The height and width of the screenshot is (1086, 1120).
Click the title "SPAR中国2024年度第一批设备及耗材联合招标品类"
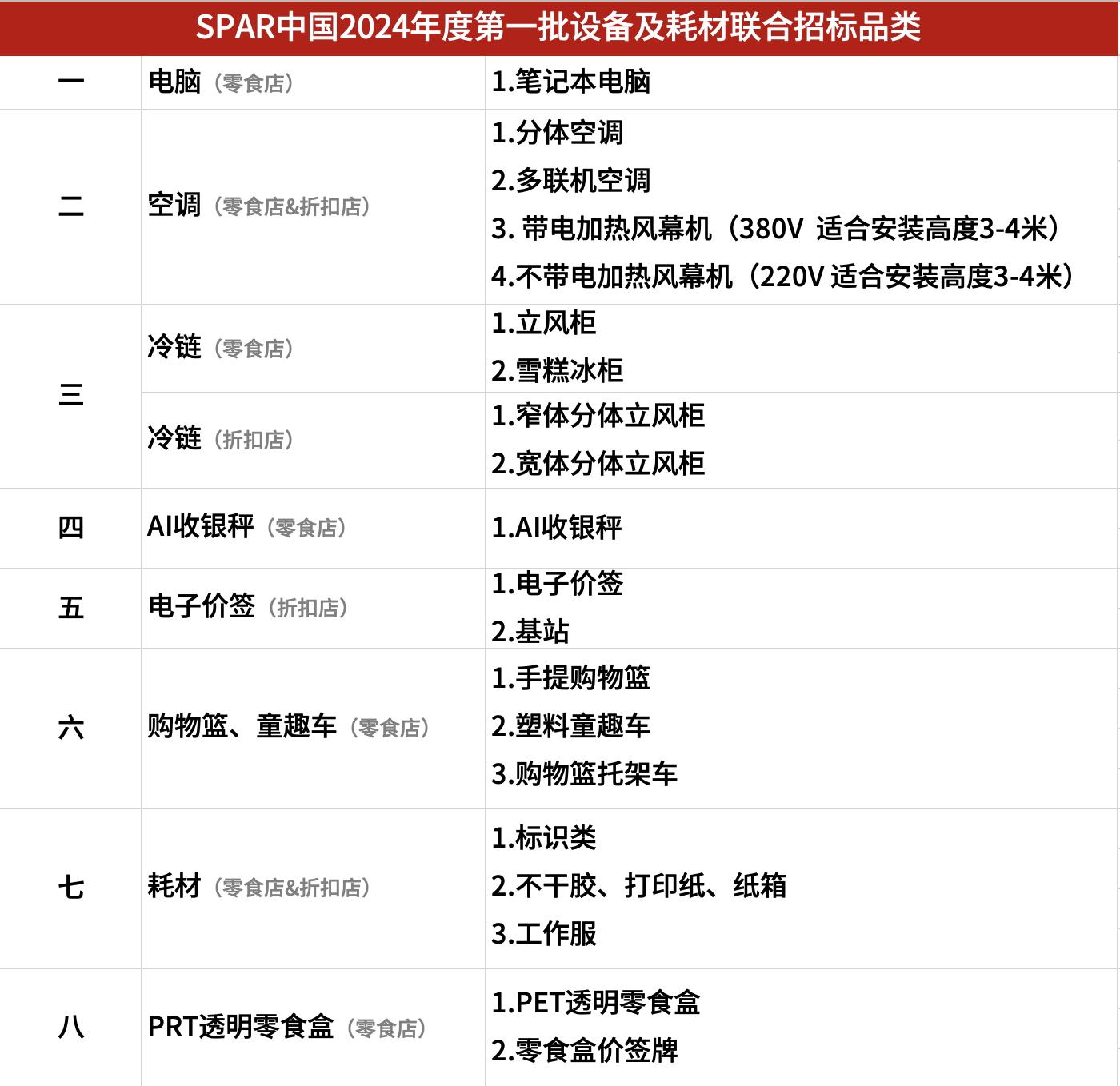coord(558,27)
